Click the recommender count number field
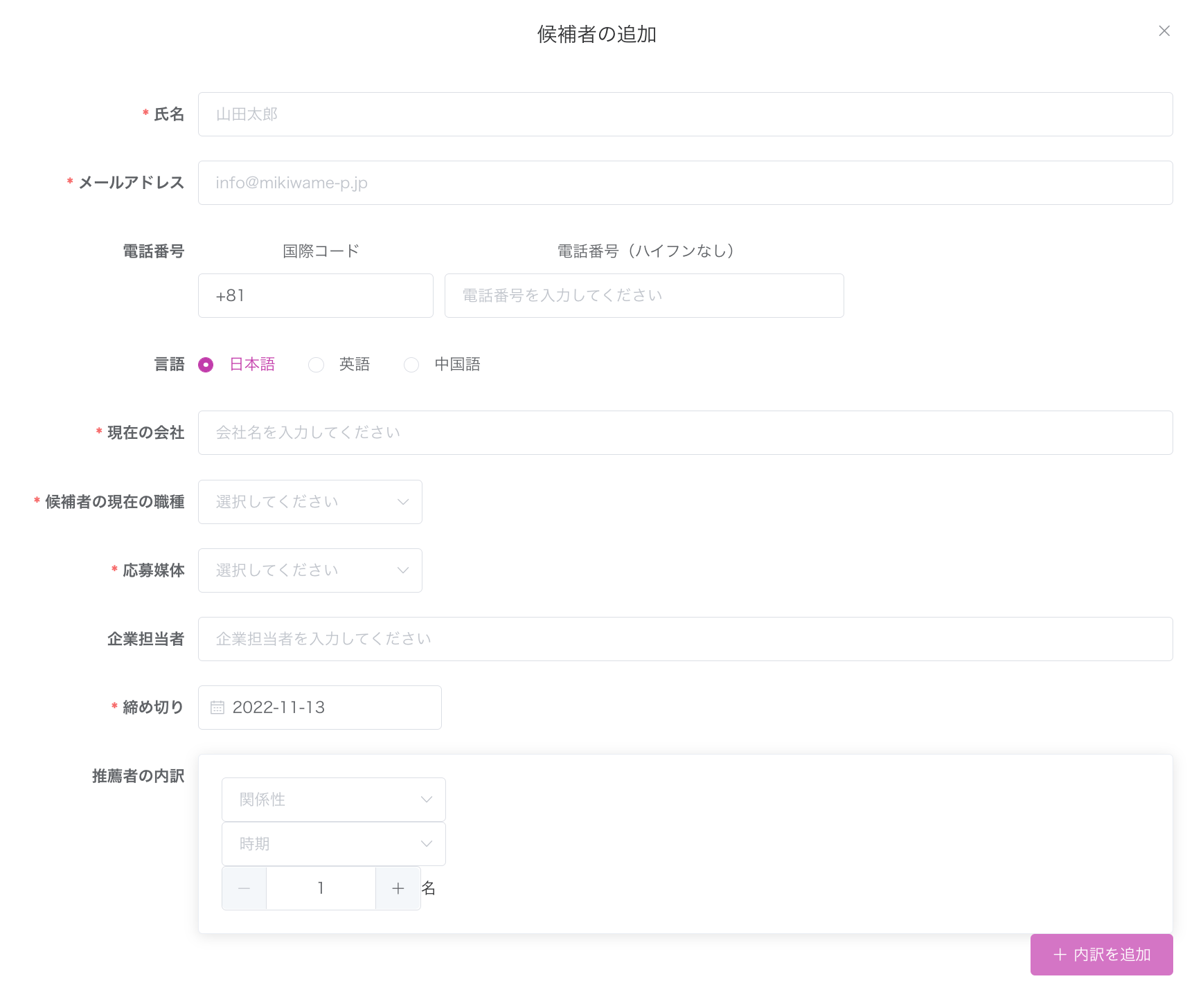 (321, 888)
